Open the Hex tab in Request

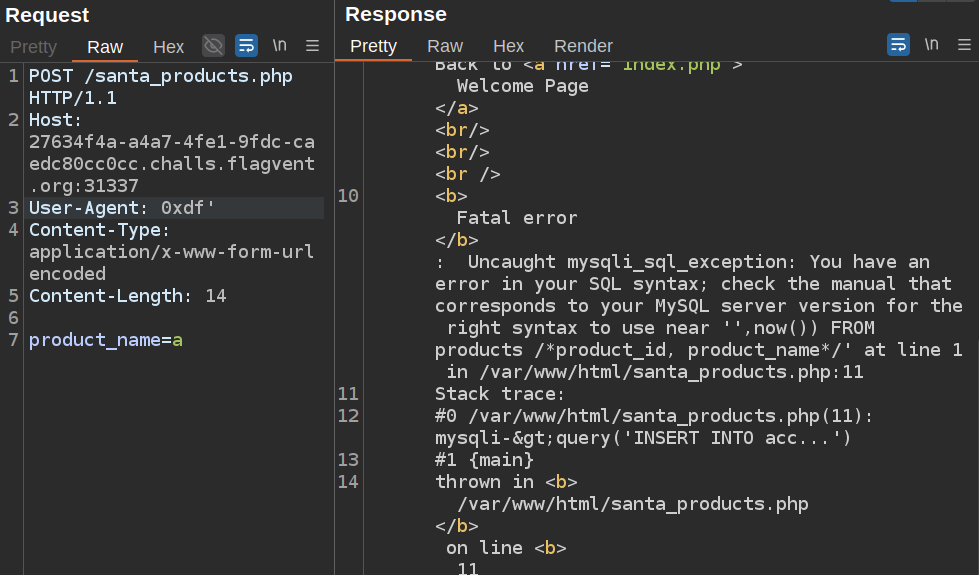[x=168, y=47]
